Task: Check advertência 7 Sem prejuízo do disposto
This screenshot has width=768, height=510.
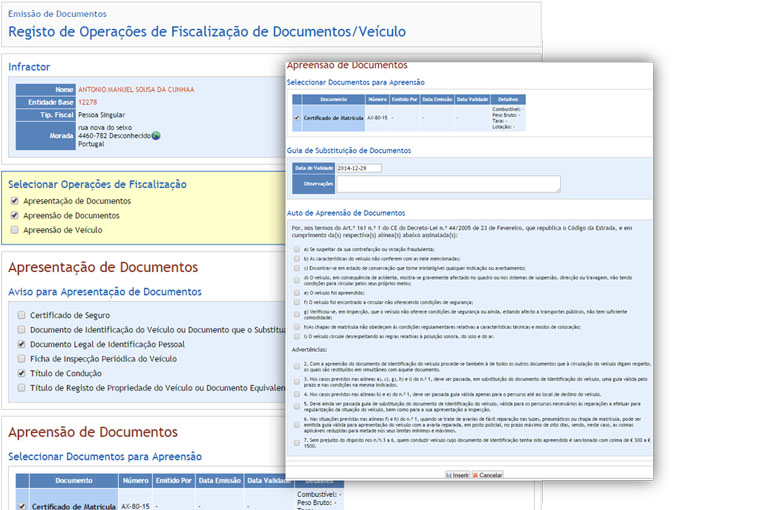Action: pos(297,443)
